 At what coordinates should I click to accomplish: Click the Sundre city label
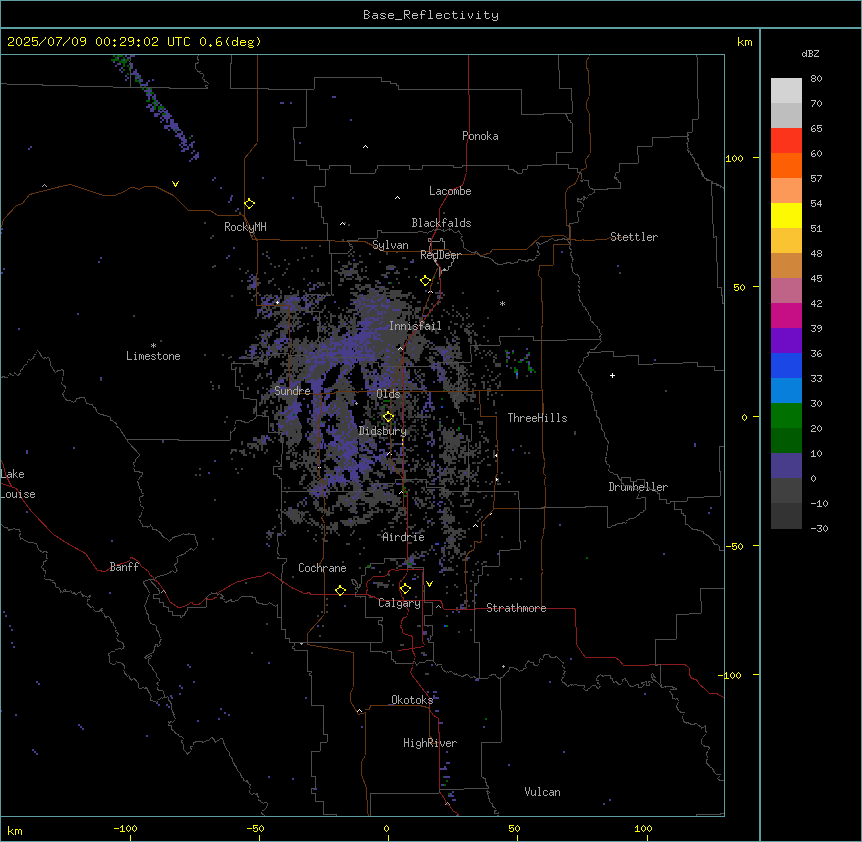click(x=292, y=391)
